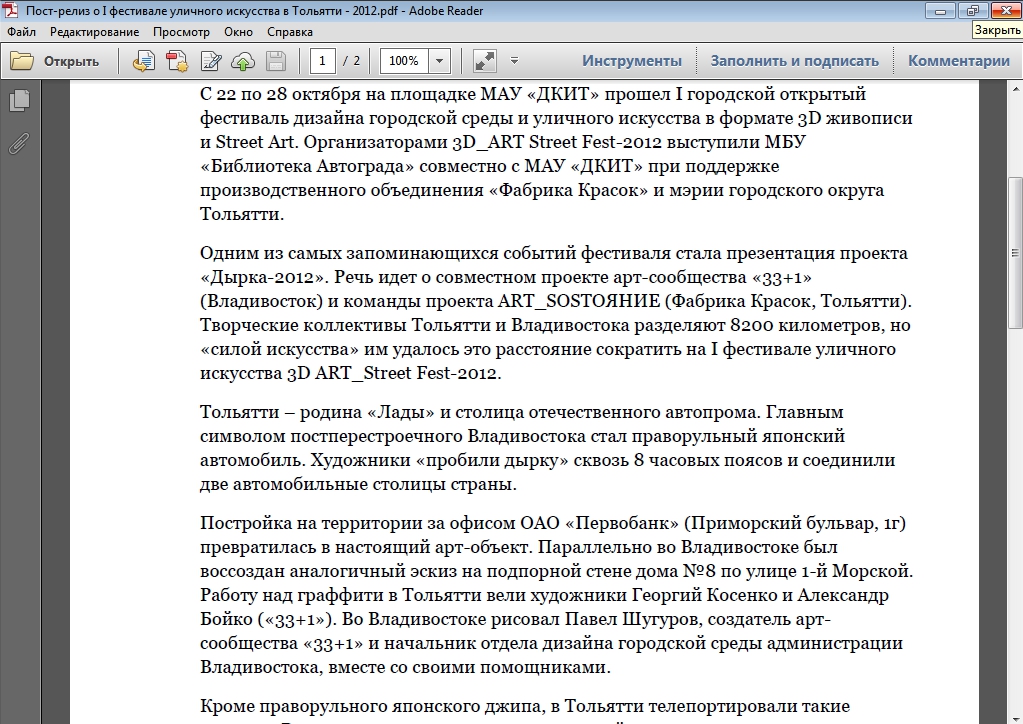Screen dimensions: 1023x724
Task: Show attachments paperclip icon
Action: point(19,143)
